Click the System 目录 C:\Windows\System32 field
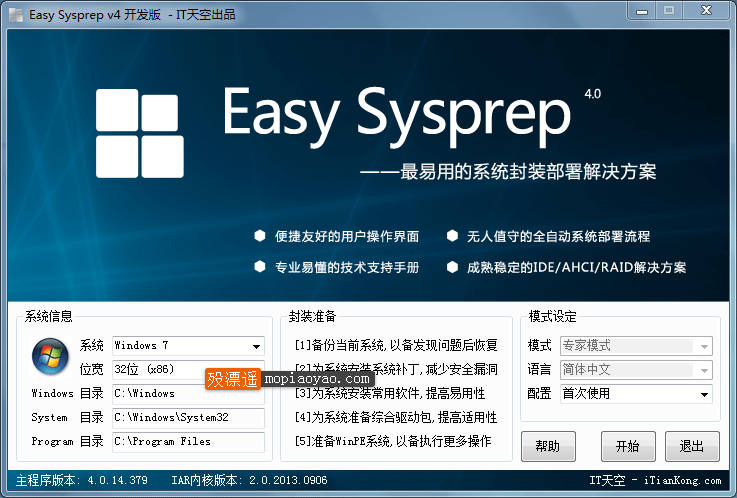The image size is (737, 498). tap(188, 418)
